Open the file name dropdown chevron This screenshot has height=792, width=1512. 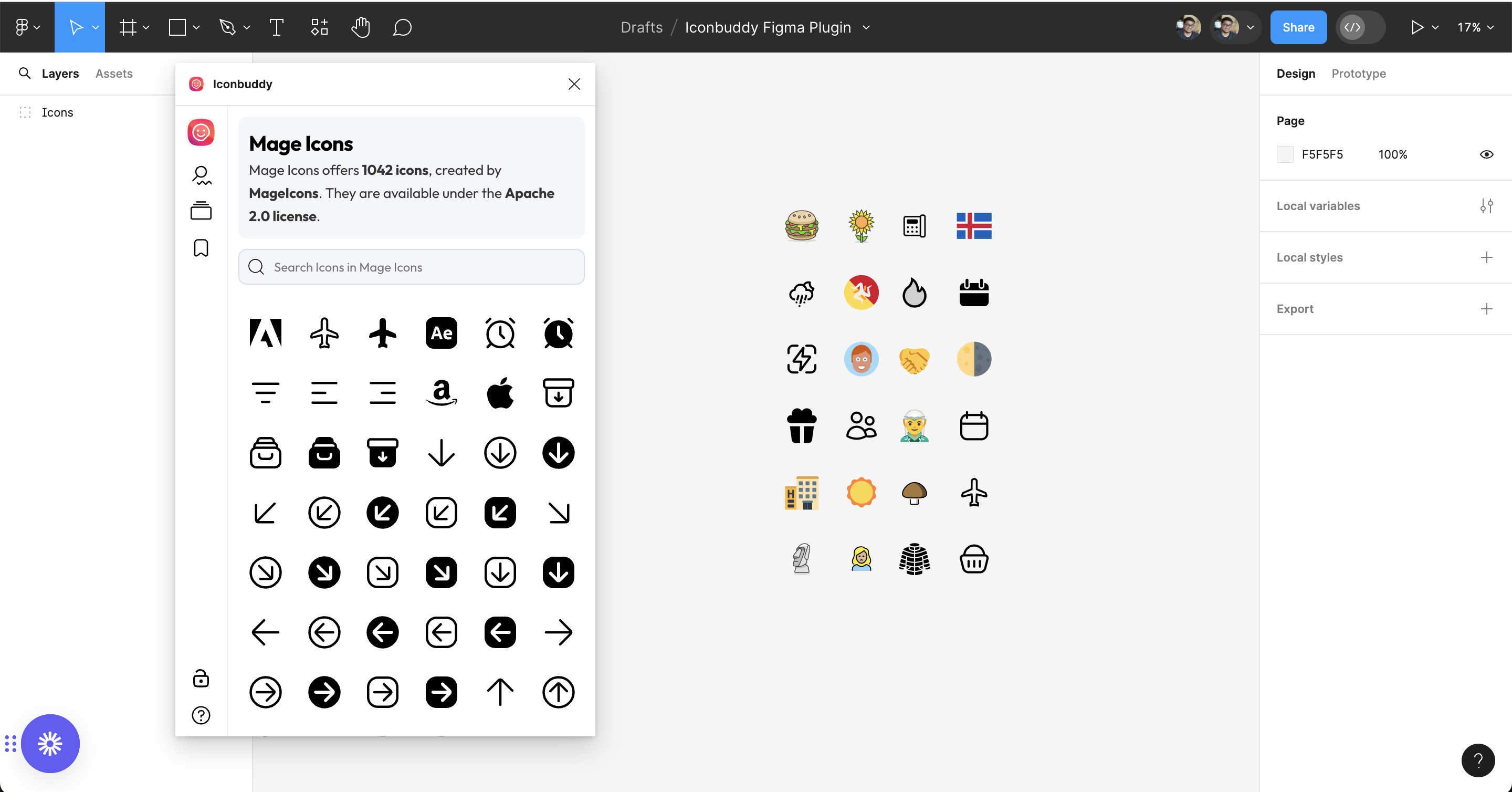pos(866,28)
